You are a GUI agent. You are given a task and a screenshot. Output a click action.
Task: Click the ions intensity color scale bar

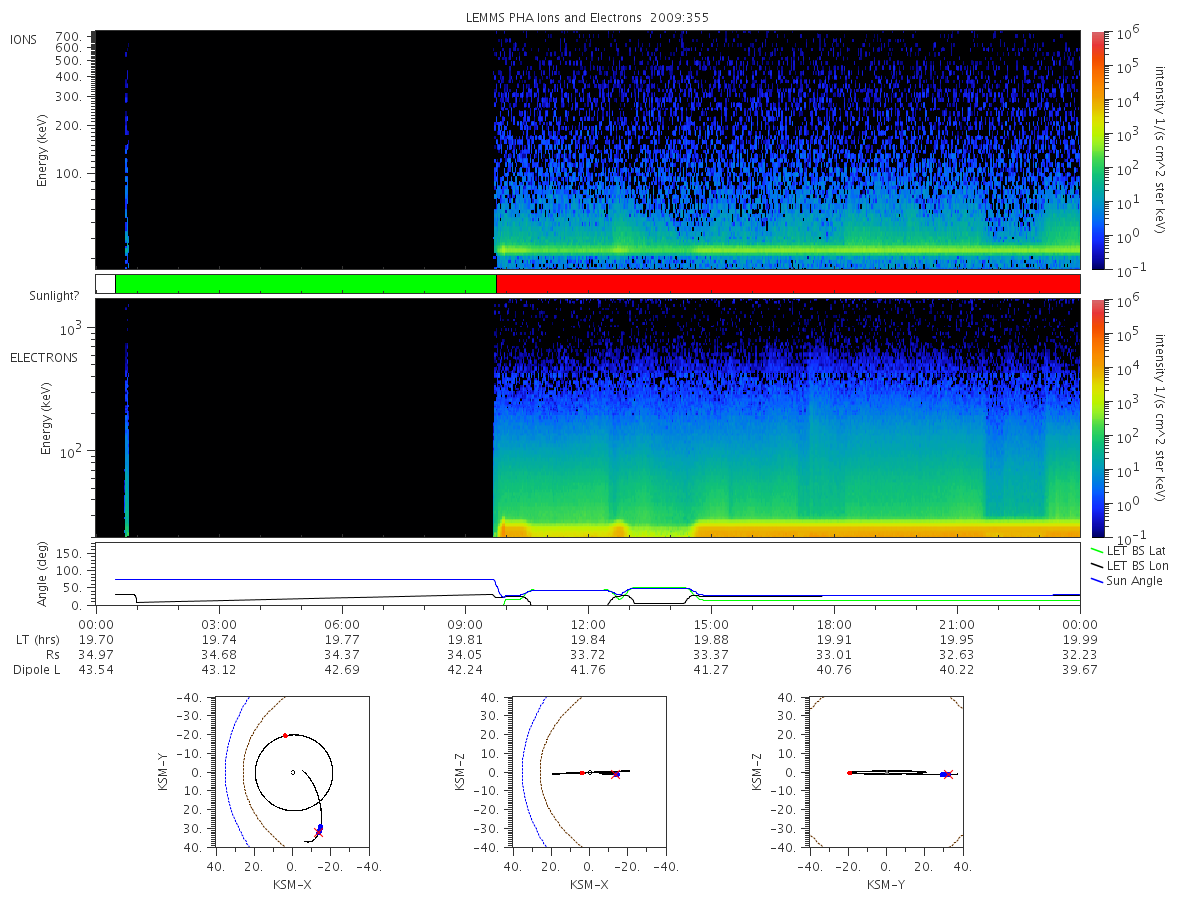tap(1097, 150)
